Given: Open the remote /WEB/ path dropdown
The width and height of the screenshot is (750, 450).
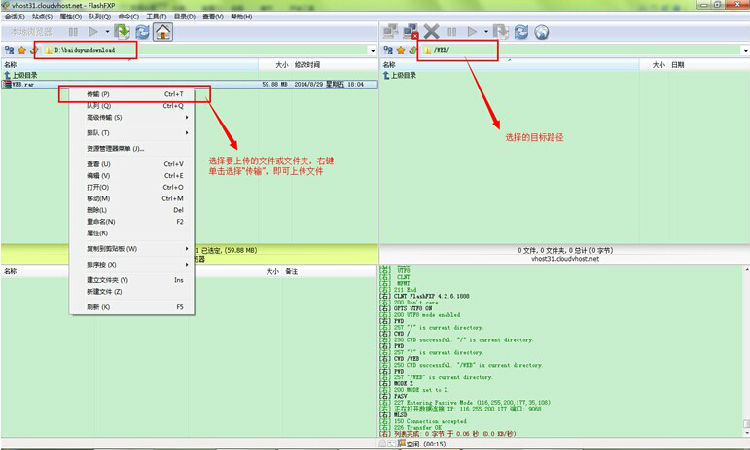Looking at the screenshot, I should 744,49.
